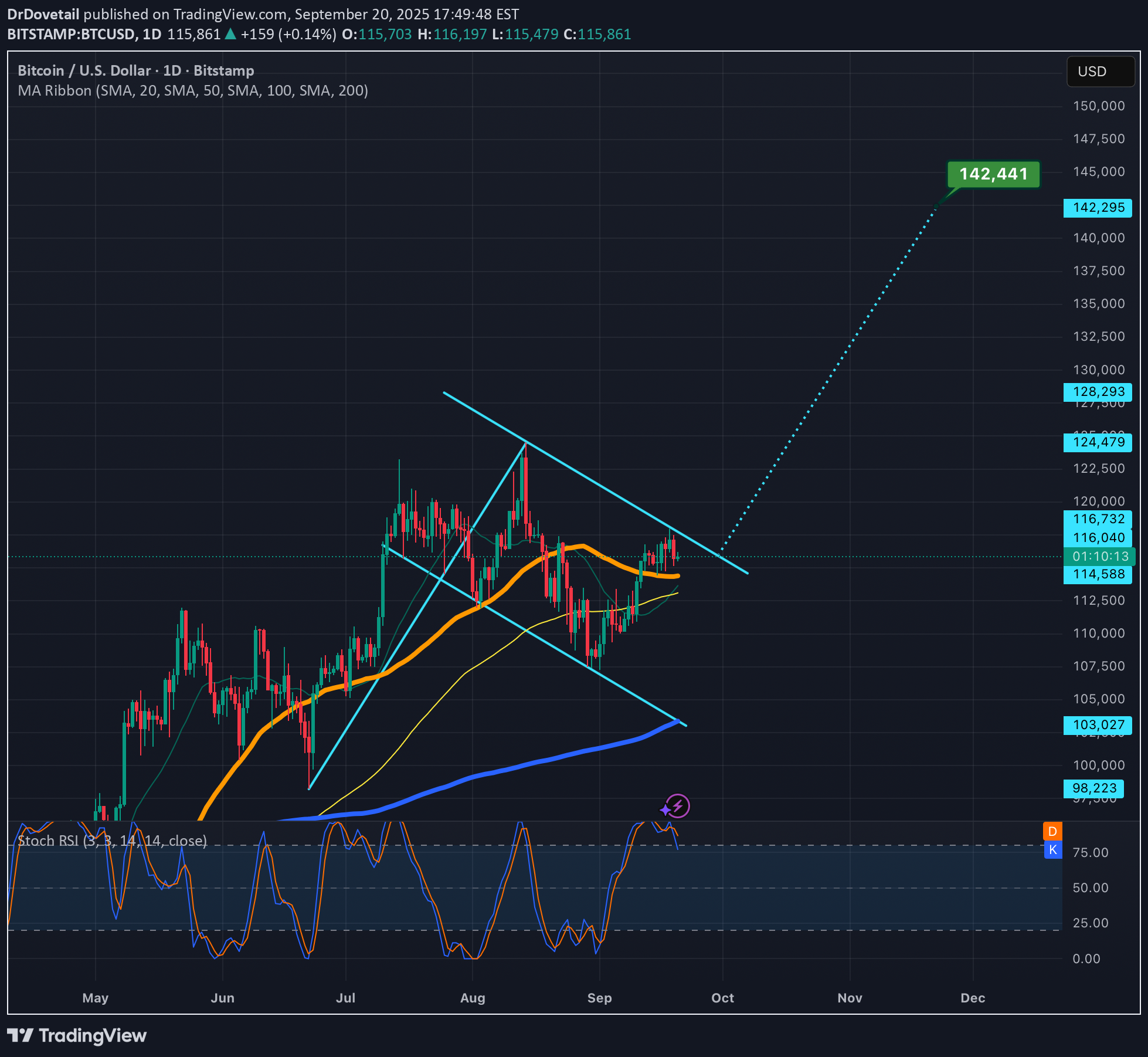This screenshot has width=1148, height=1057.
Task: Click the purple lightning event icon
Action: click(678, 806)
